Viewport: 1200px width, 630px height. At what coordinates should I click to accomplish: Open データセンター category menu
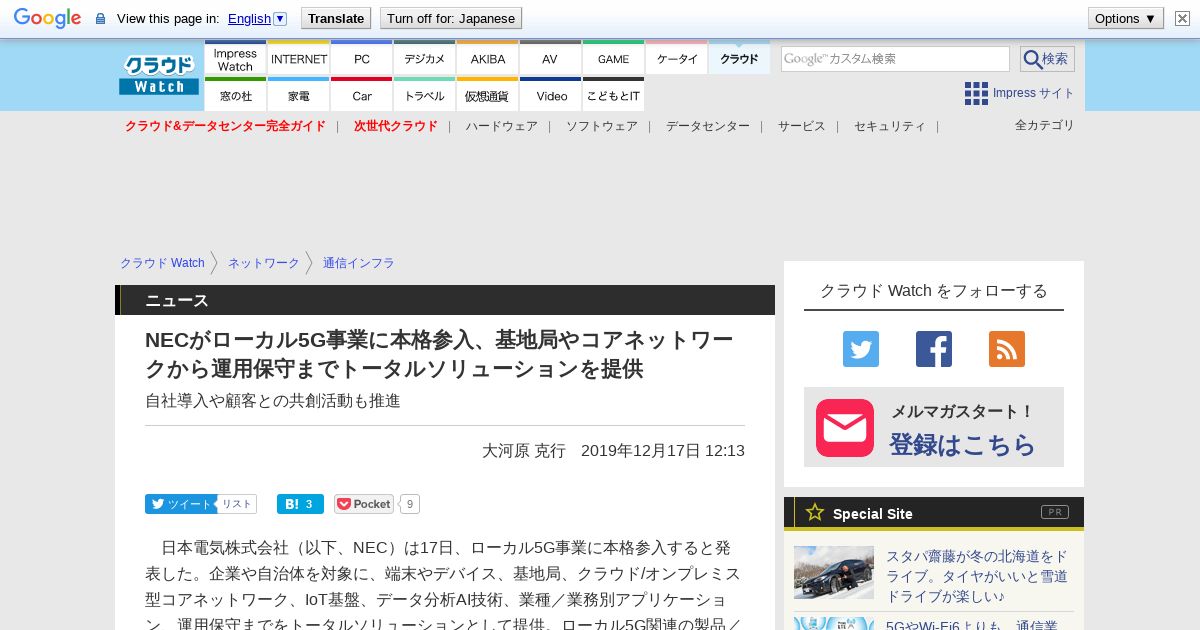pyautogui.click(x=708, y=126)
